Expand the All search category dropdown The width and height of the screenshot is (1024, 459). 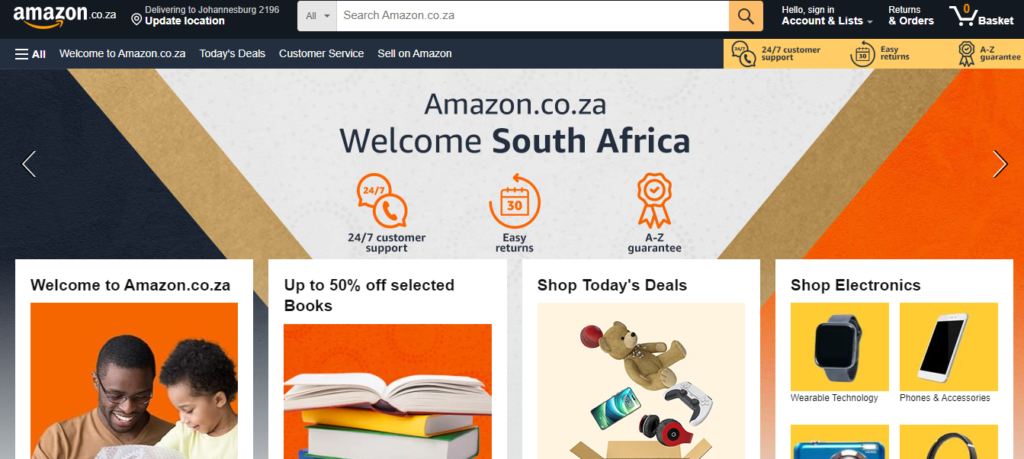(317, 16)
